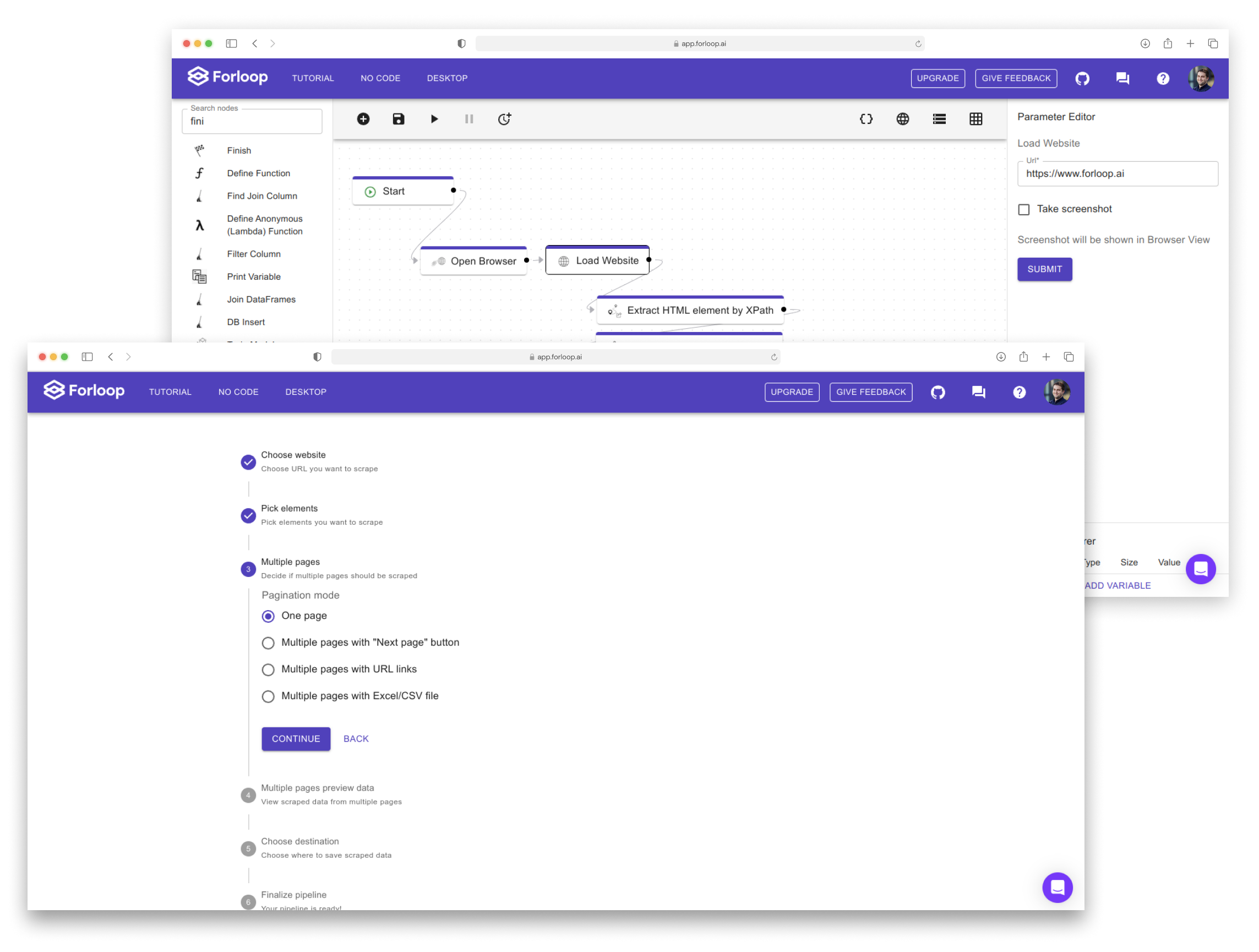Click the Choose website completed step
The image size is (1259, 952).
point(310,462)
